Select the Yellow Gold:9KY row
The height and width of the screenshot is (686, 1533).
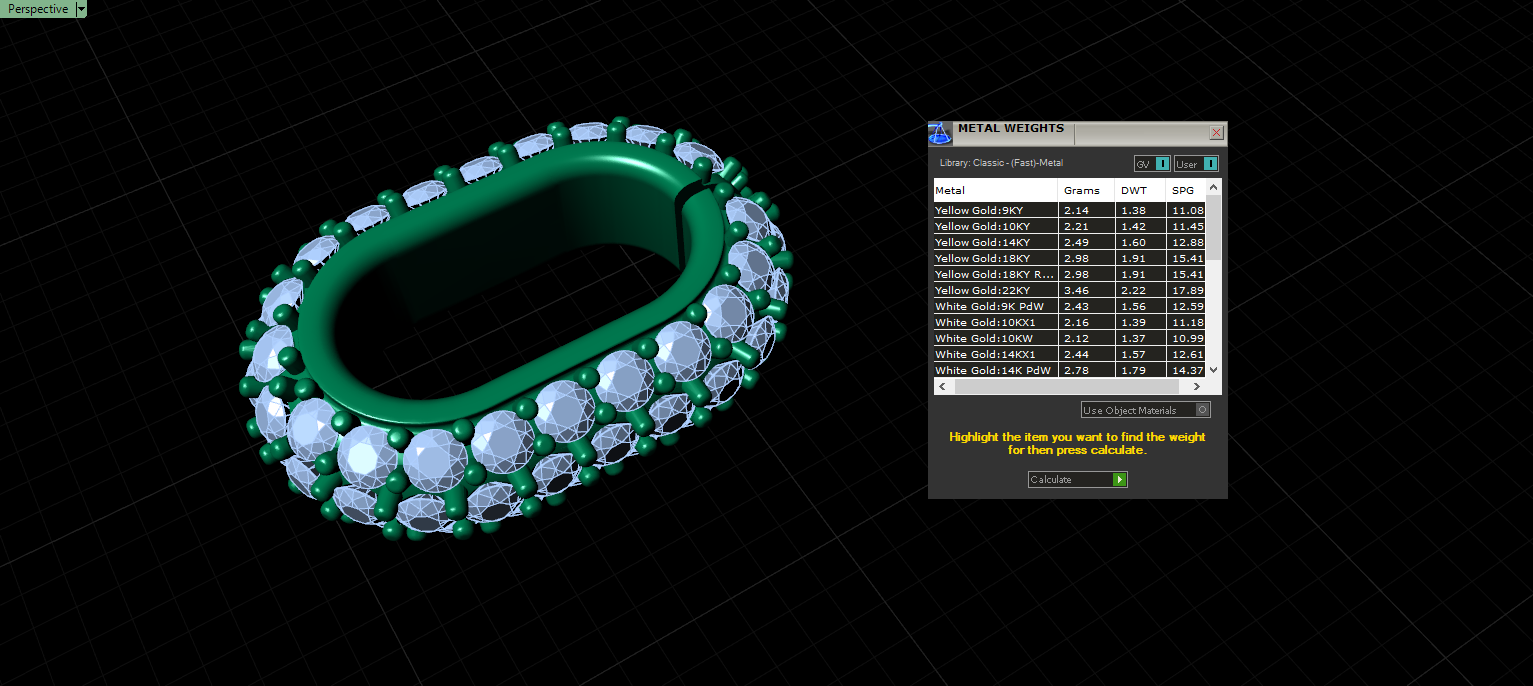click(1069, 210)
